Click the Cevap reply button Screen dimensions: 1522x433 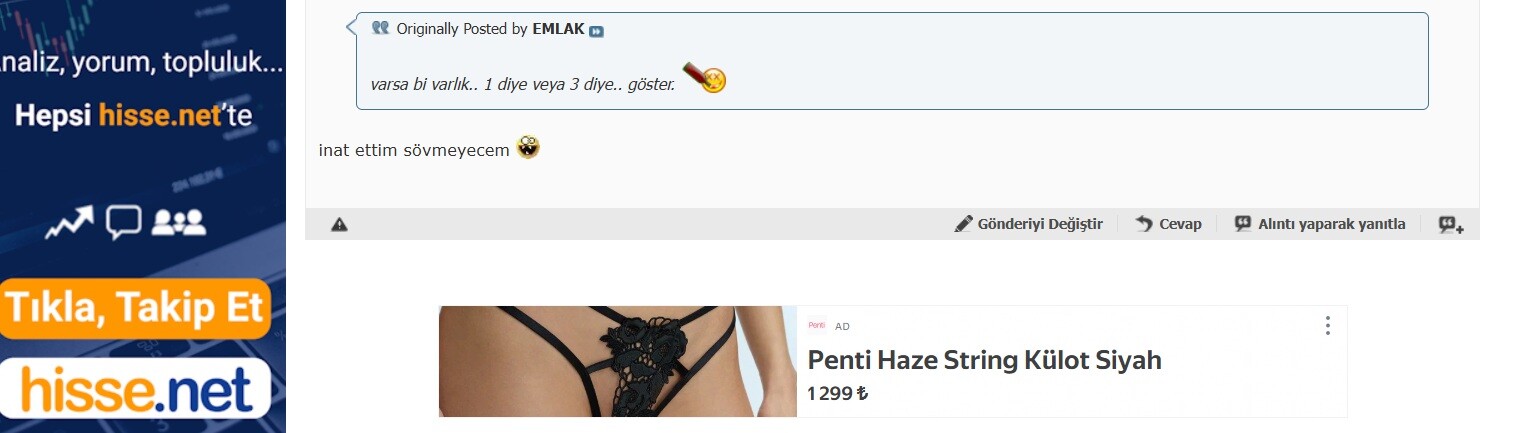(x=1168, y=224)
